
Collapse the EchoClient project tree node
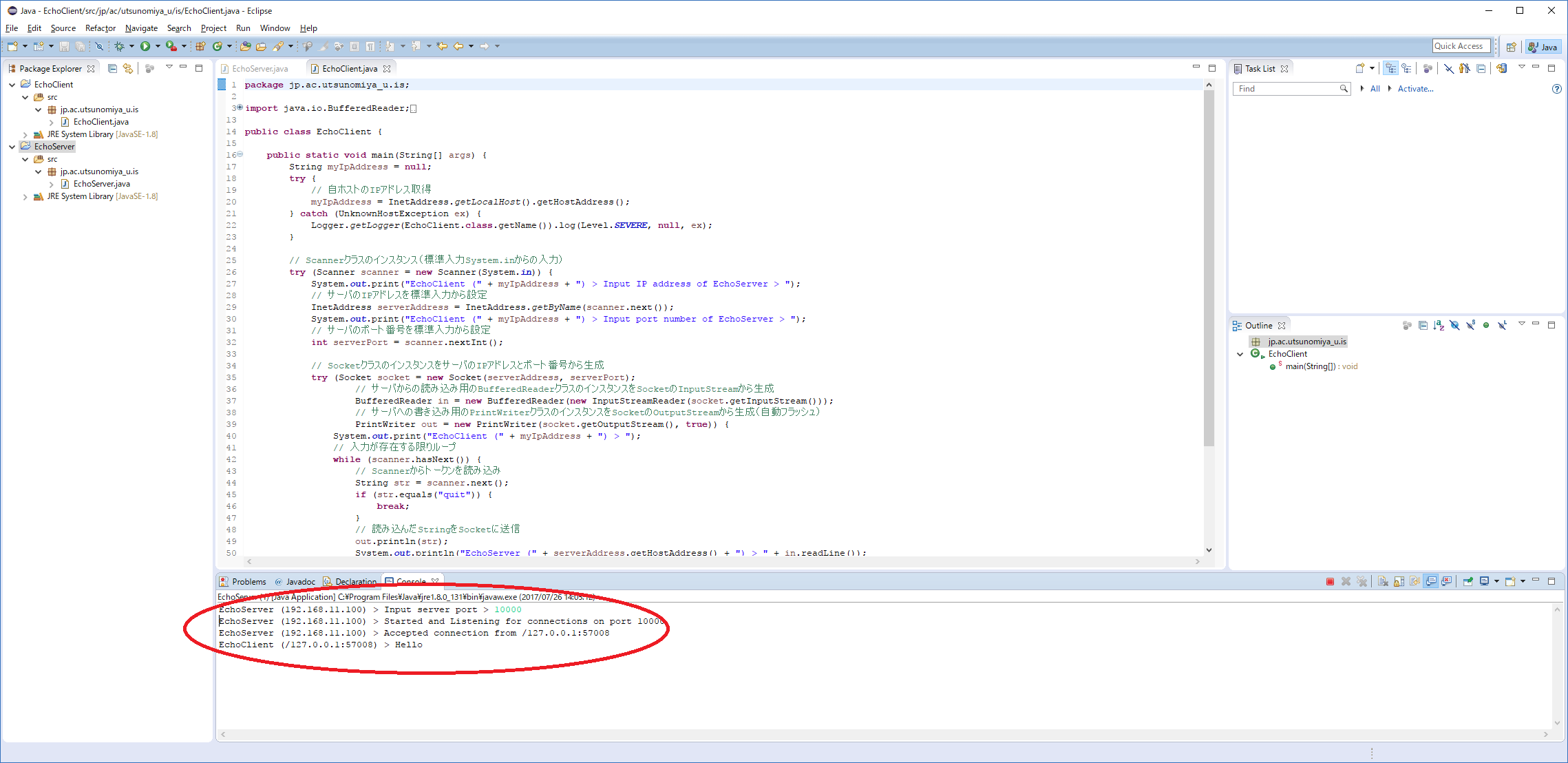coord(12,85)
